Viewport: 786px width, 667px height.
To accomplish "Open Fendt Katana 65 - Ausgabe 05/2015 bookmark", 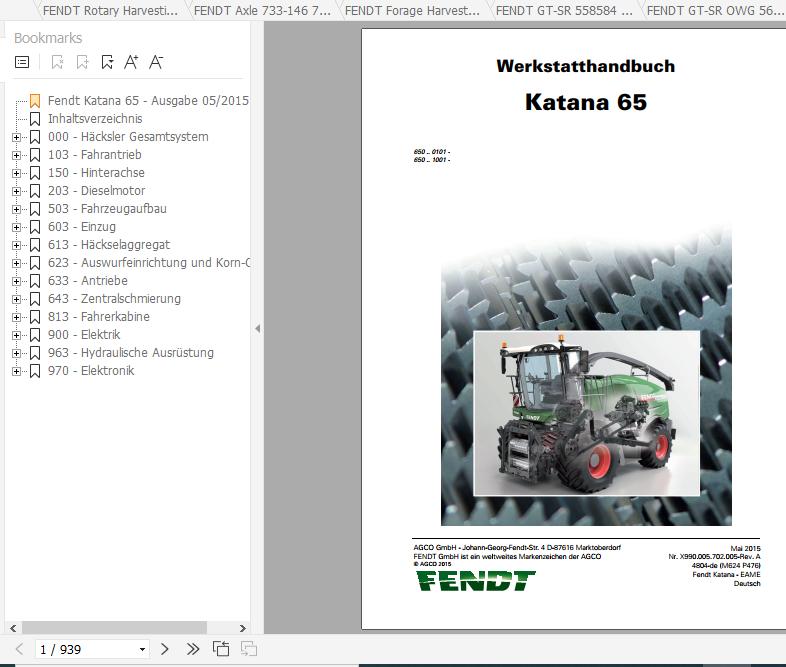I will coord(148,101).
